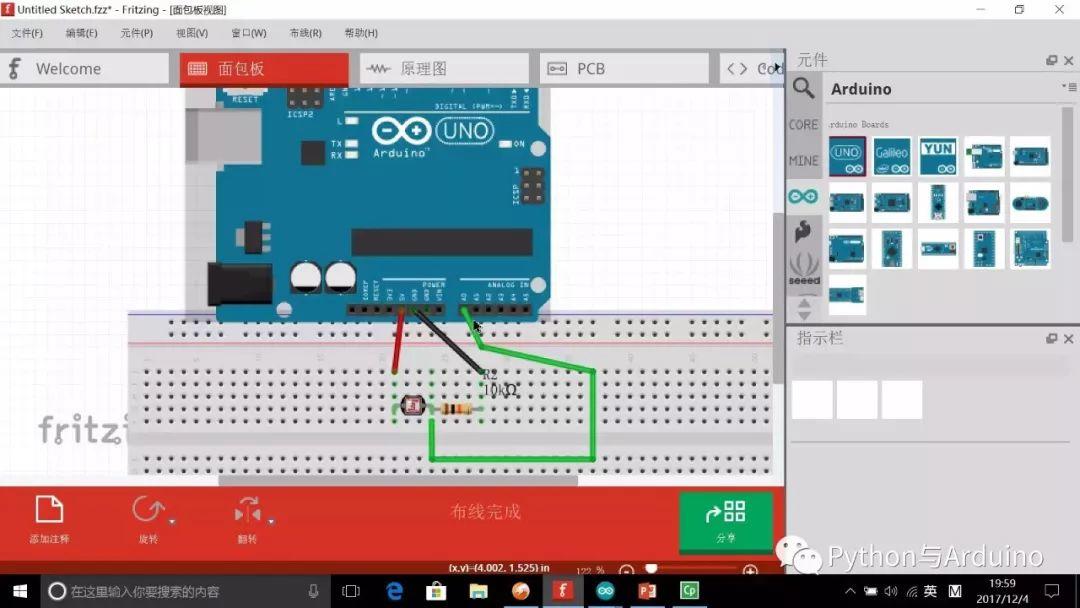Pick the Arduino UNO part

click(847, 156)
